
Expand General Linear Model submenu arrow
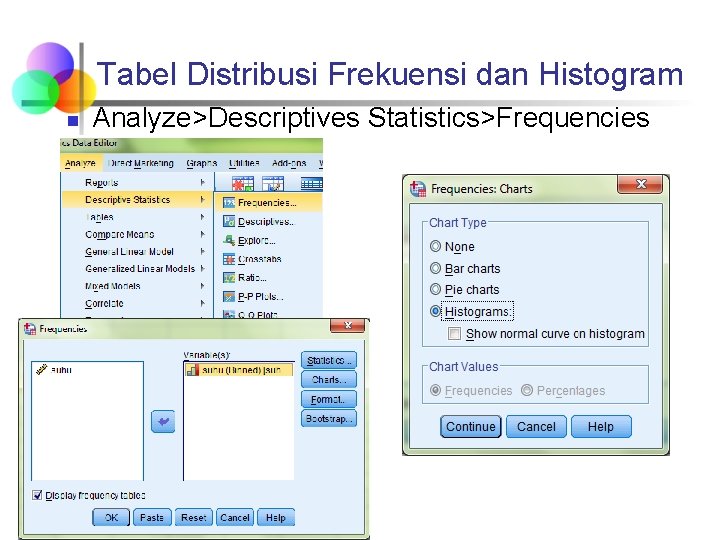tap(202, 252)
